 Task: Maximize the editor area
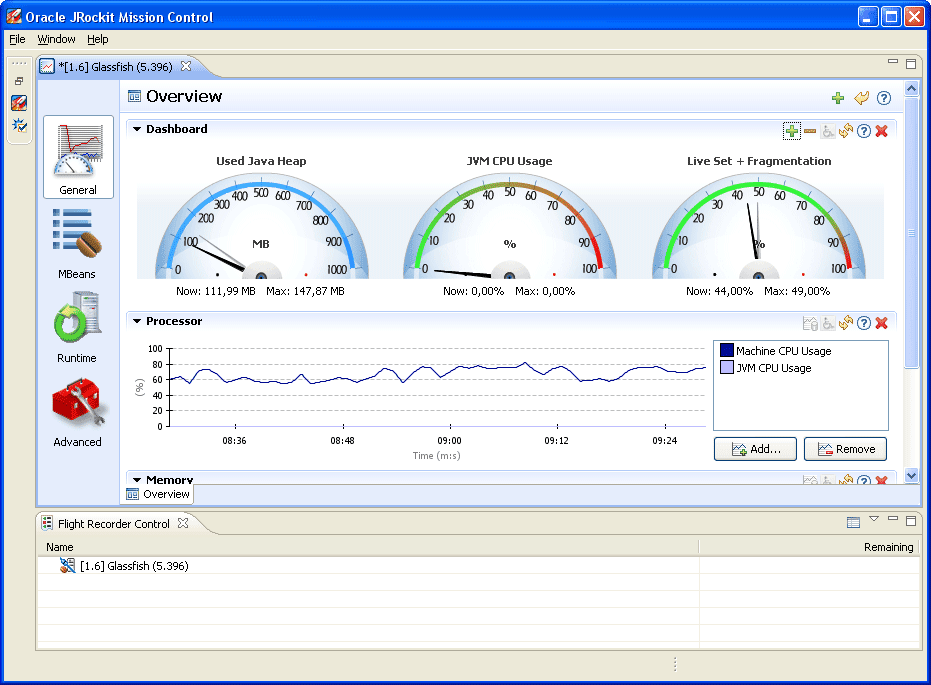pos(911,64)
